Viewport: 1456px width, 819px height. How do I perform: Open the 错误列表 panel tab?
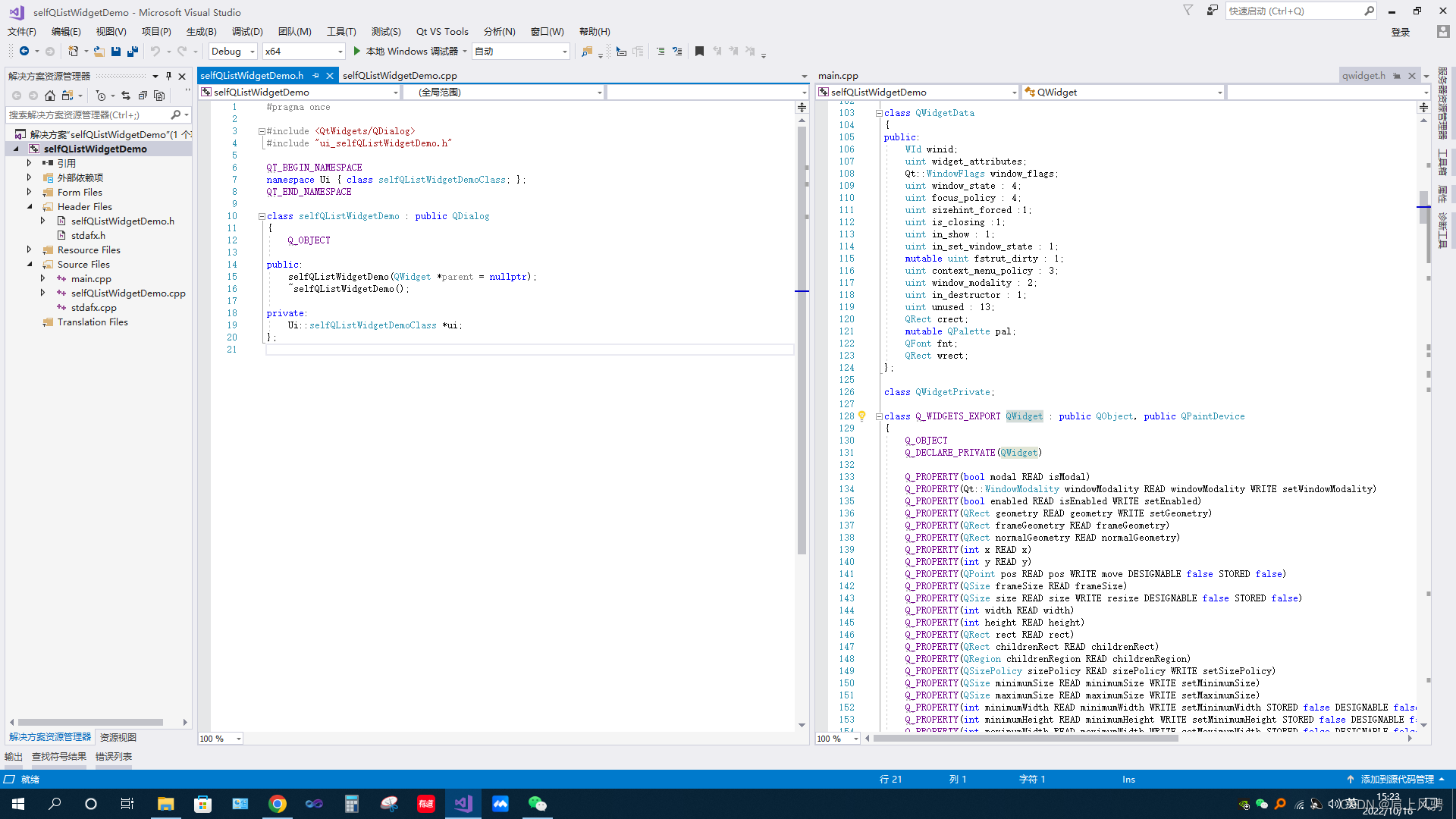(114, 756)
